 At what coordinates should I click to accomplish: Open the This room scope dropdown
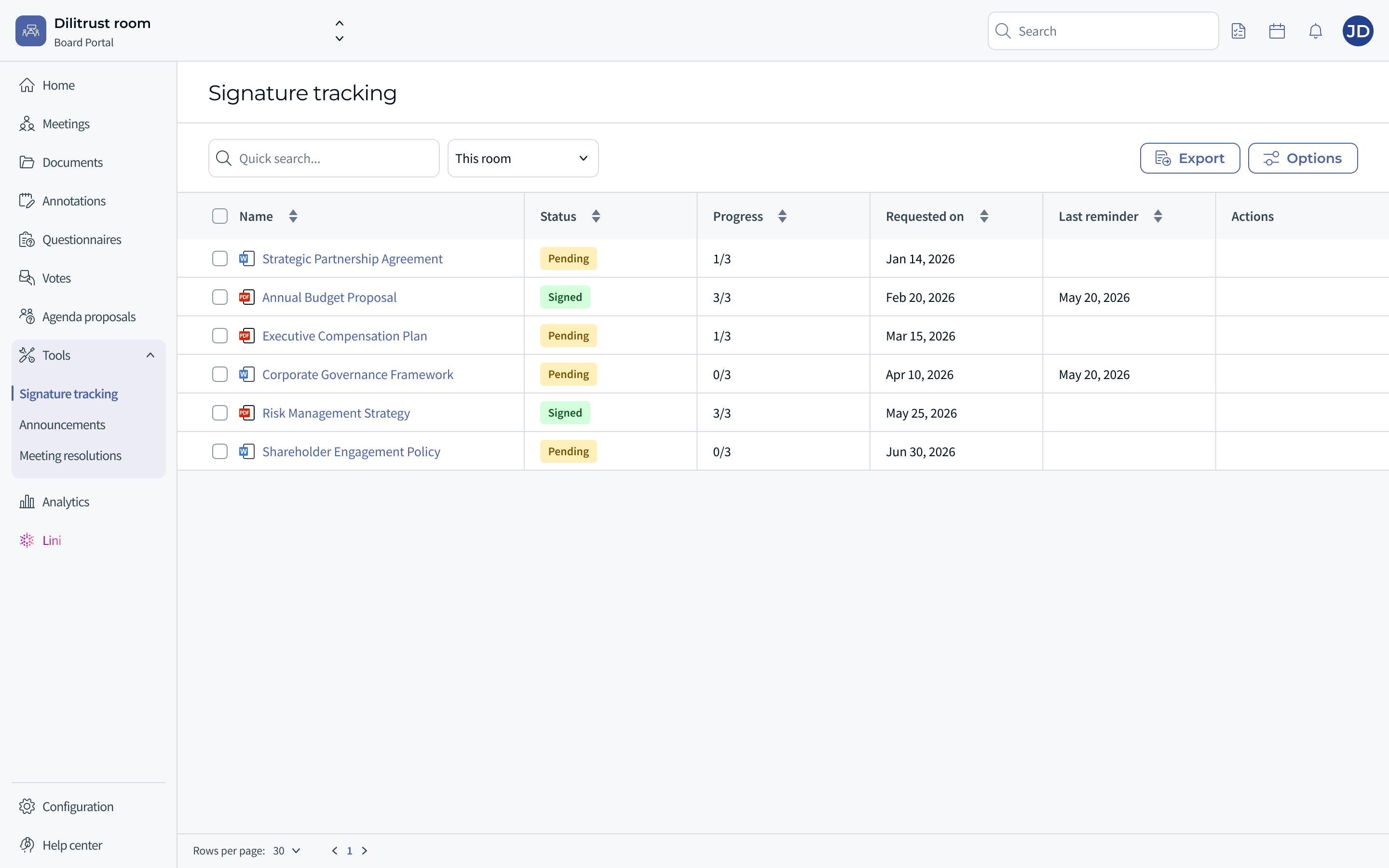pos(523,158)
